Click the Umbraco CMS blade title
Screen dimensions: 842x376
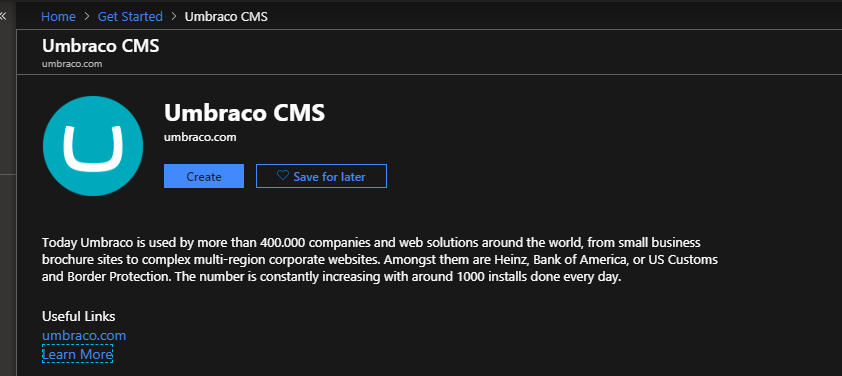pos(100,46)
